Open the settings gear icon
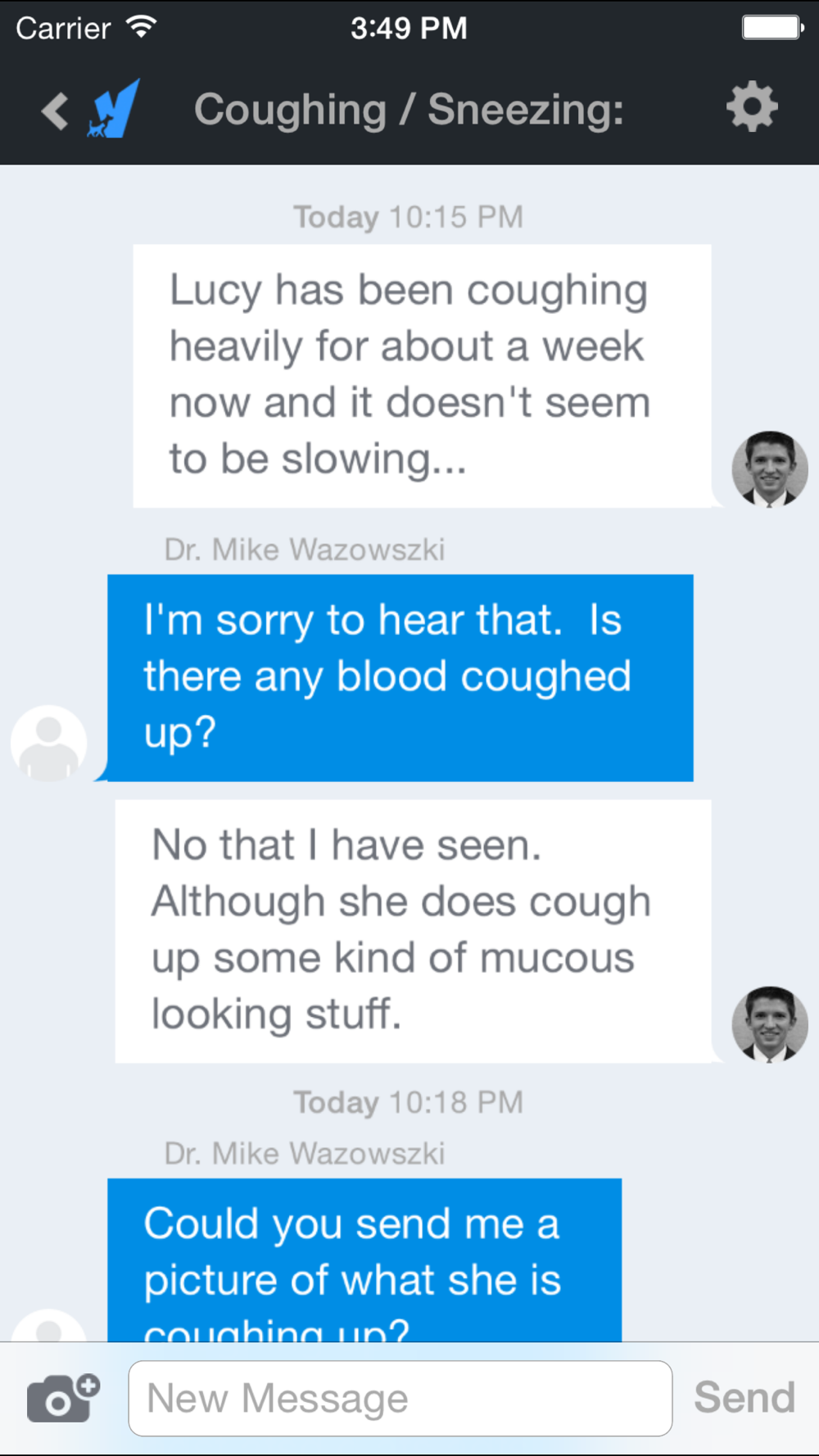819x1456 pixels. coord(752,106)
